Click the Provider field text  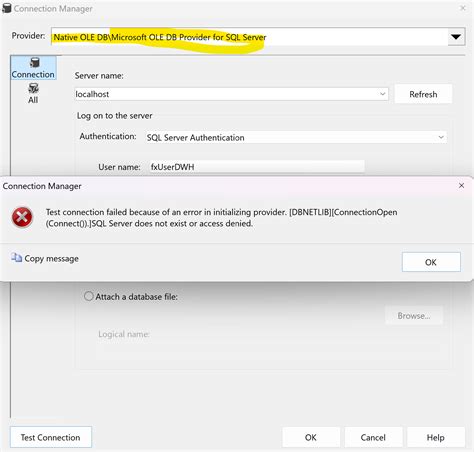point(160,37)
